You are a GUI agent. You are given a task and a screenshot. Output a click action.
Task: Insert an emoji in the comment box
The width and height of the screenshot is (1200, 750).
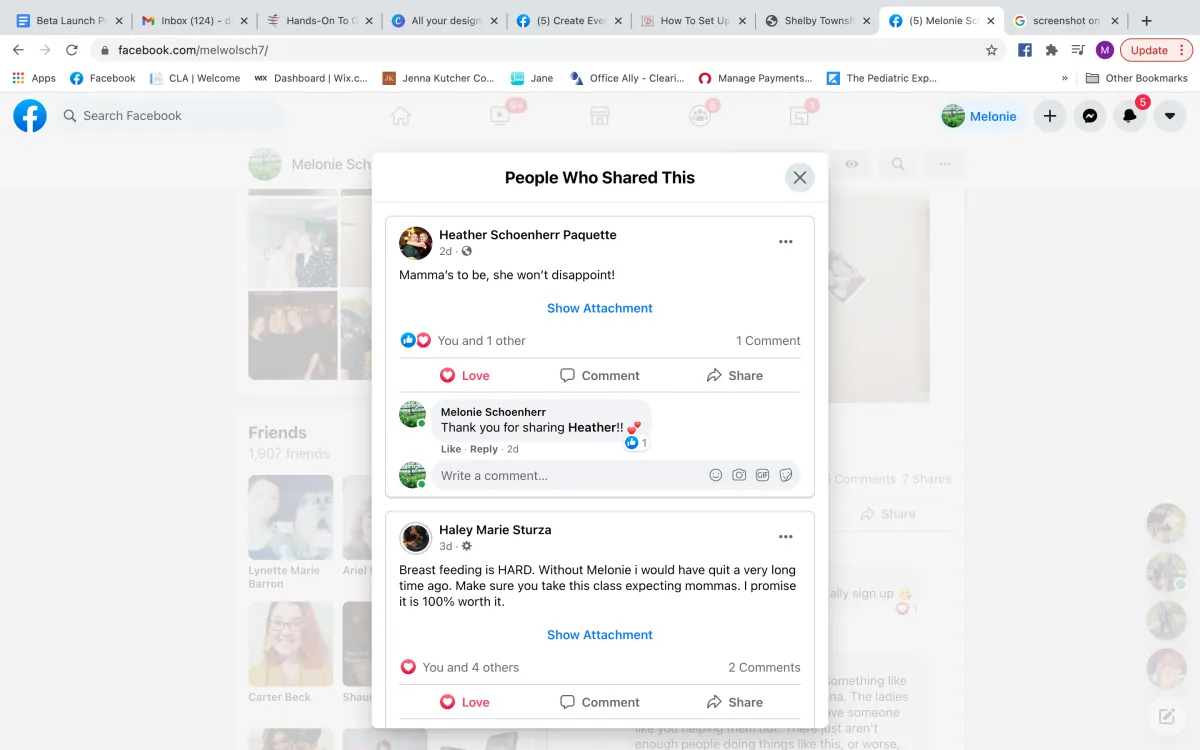point(716,476)
